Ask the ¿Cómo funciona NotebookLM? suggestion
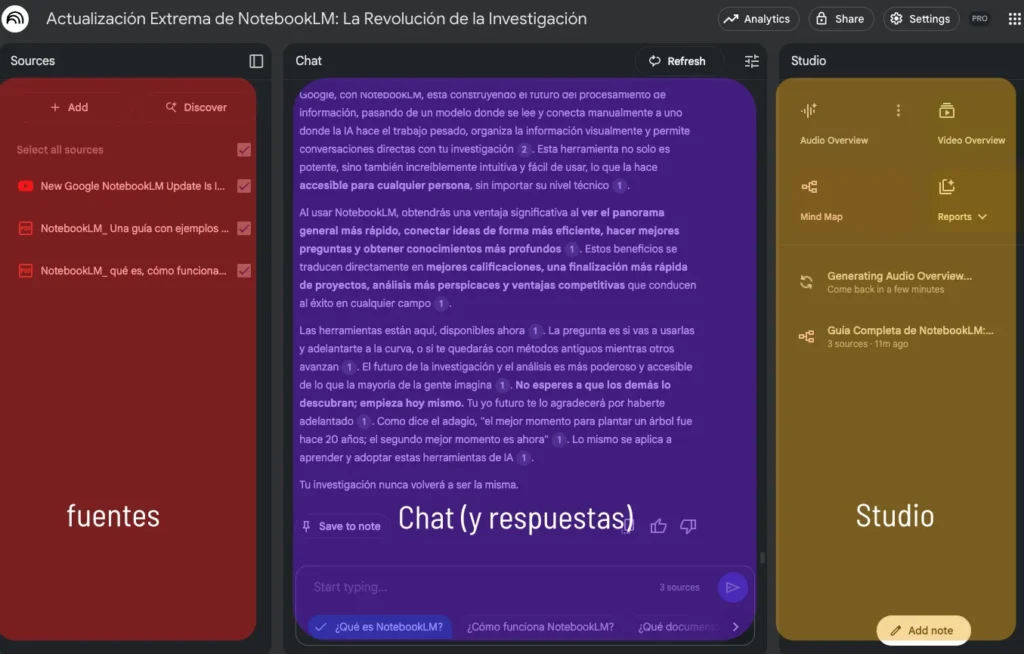Screen dimensions: 1024x654 coord(540,627)
